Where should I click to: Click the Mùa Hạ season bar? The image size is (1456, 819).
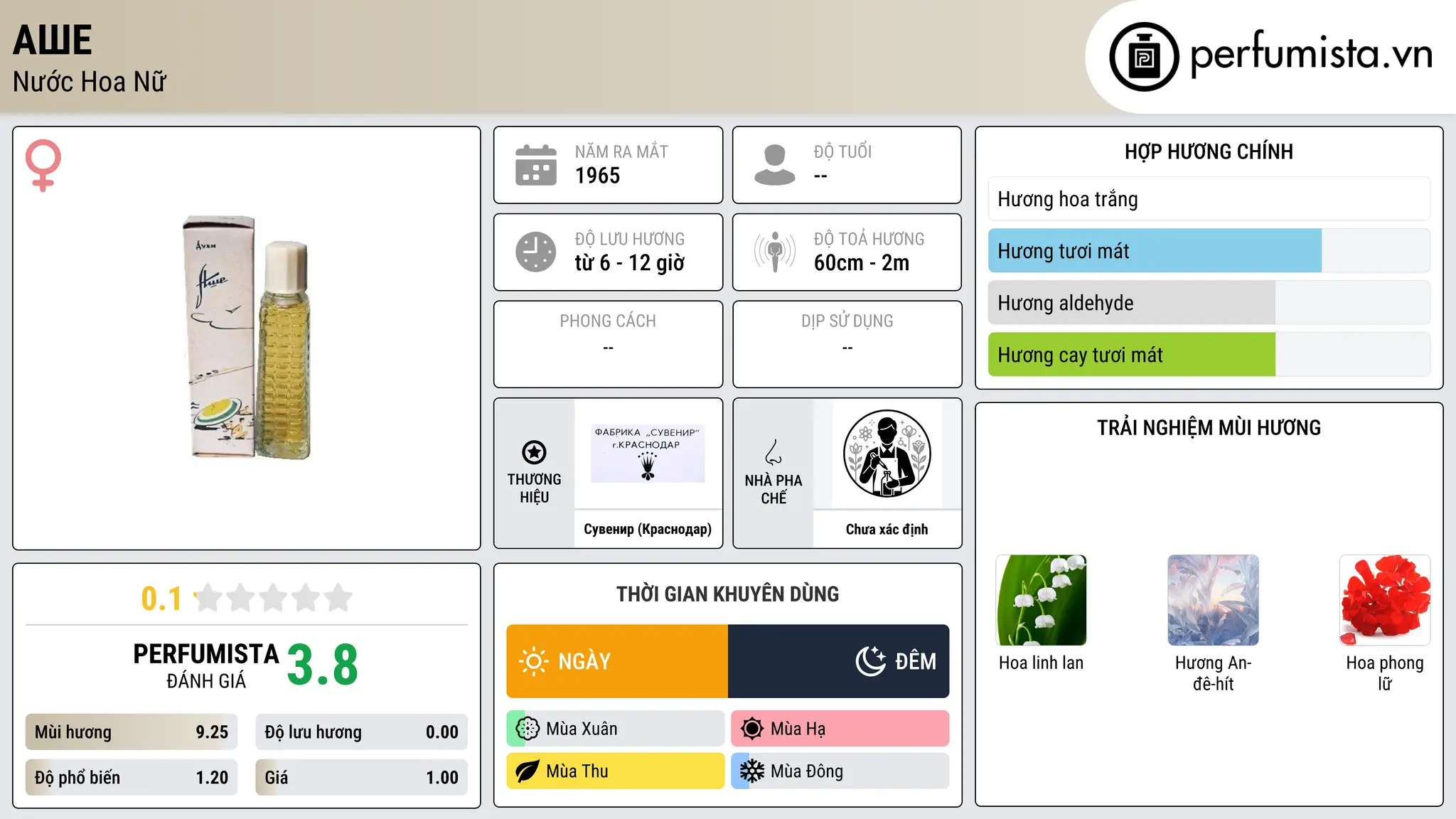840,729
